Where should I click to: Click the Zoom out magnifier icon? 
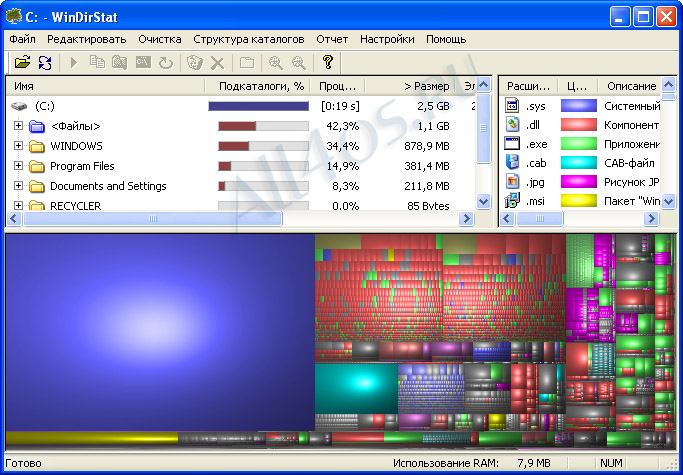pos(298,63)
